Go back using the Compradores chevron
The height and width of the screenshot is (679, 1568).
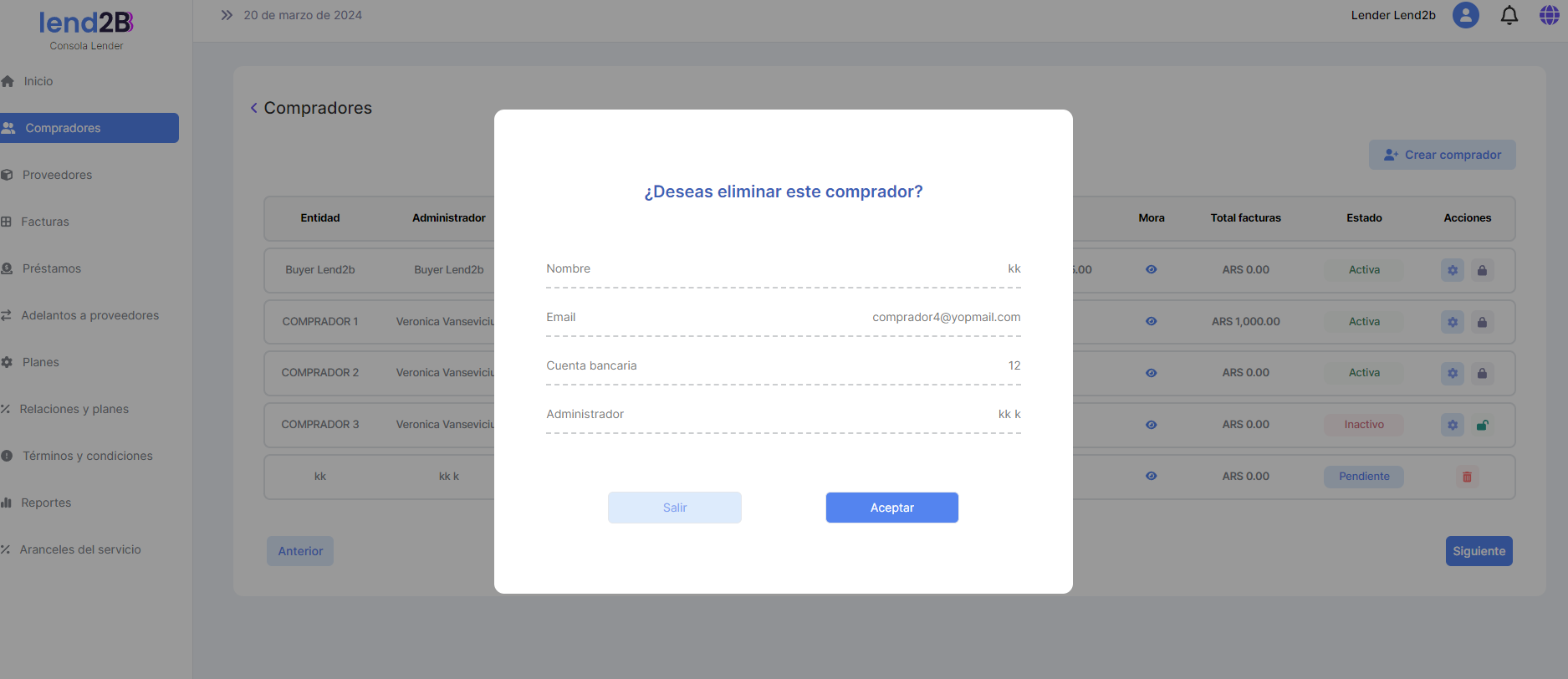coord(254,108)
